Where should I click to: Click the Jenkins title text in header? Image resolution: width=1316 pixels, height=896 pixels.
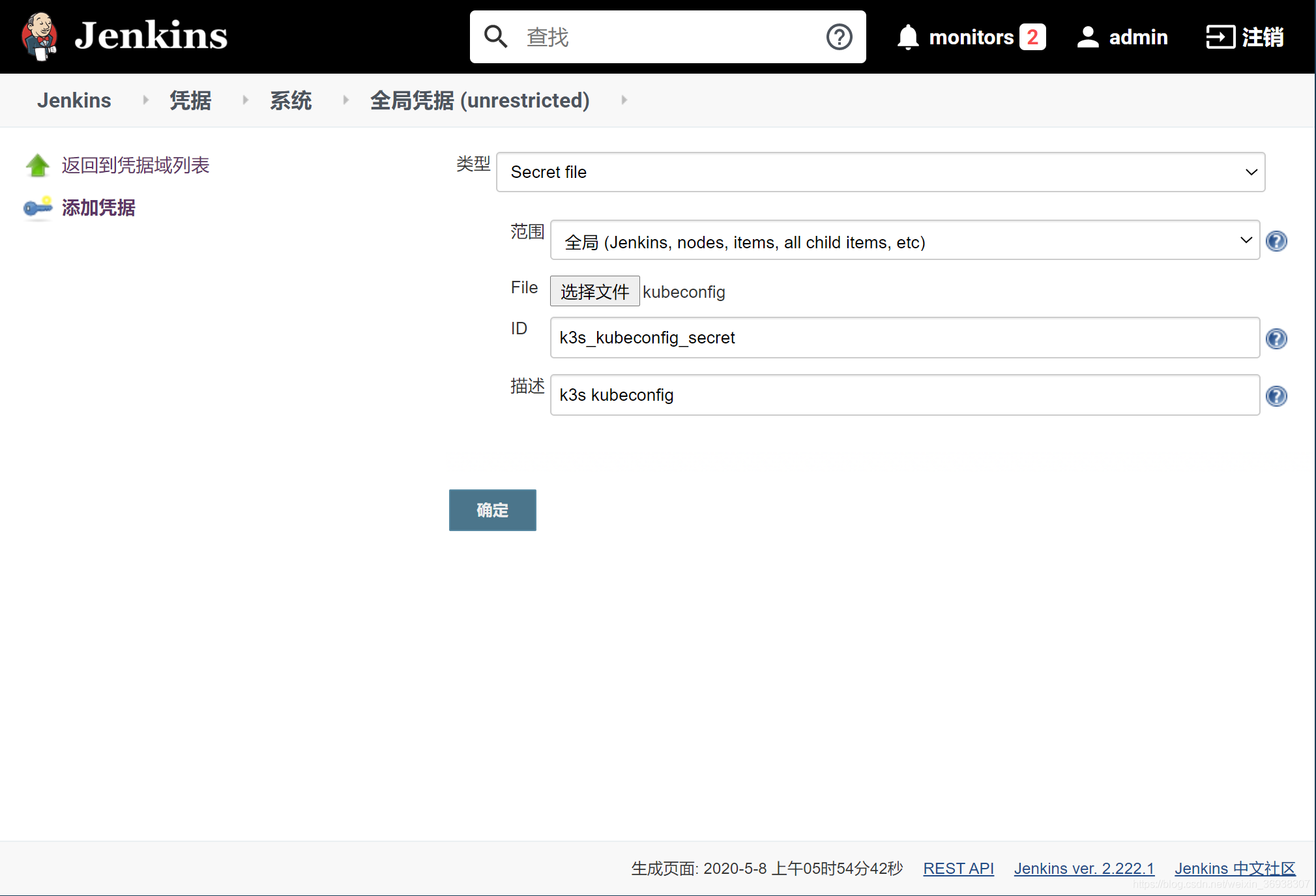click(x=151, y=35)
